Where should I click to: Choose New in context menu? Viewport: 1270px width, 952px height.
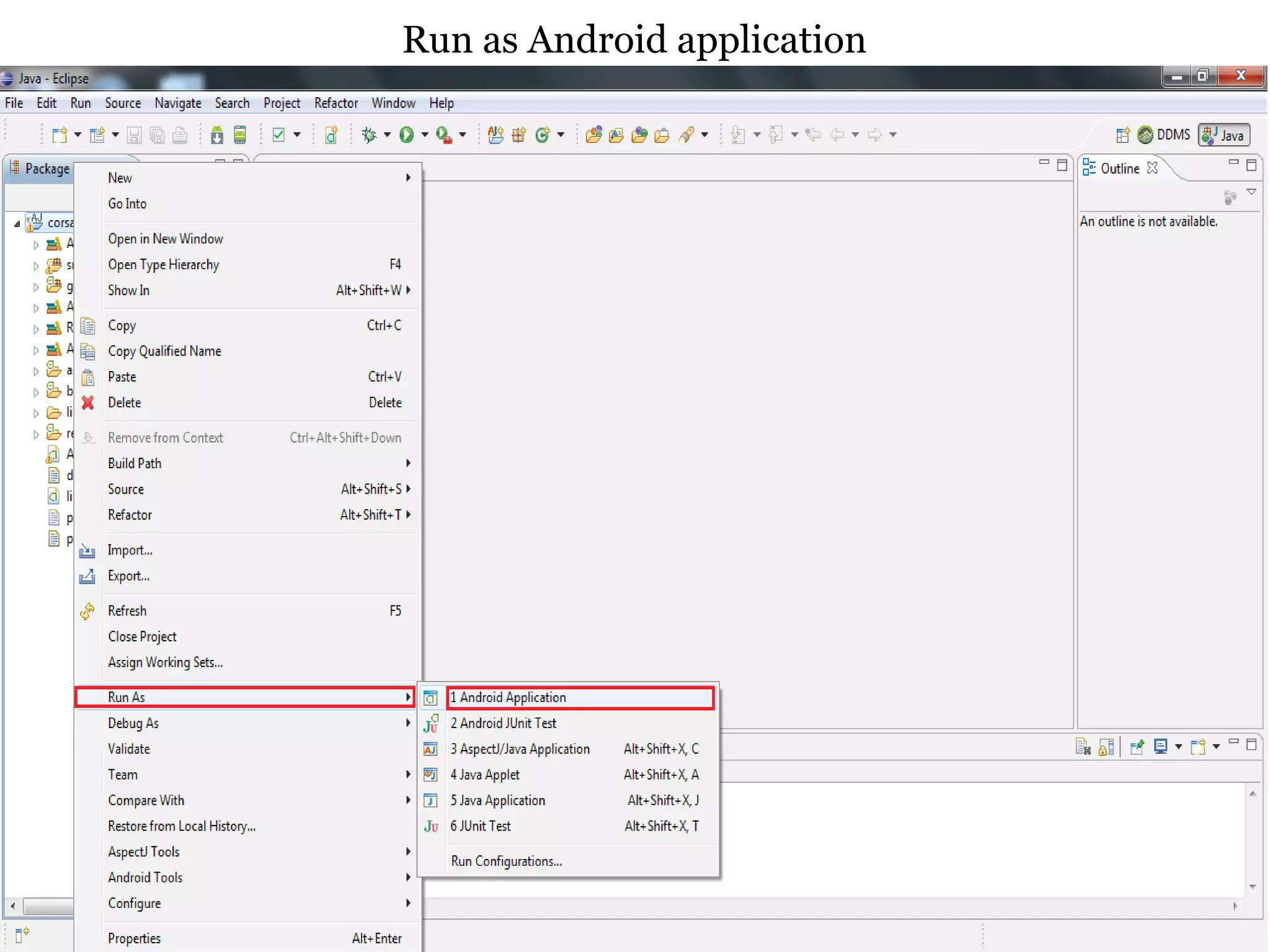[x=248, y=178]
